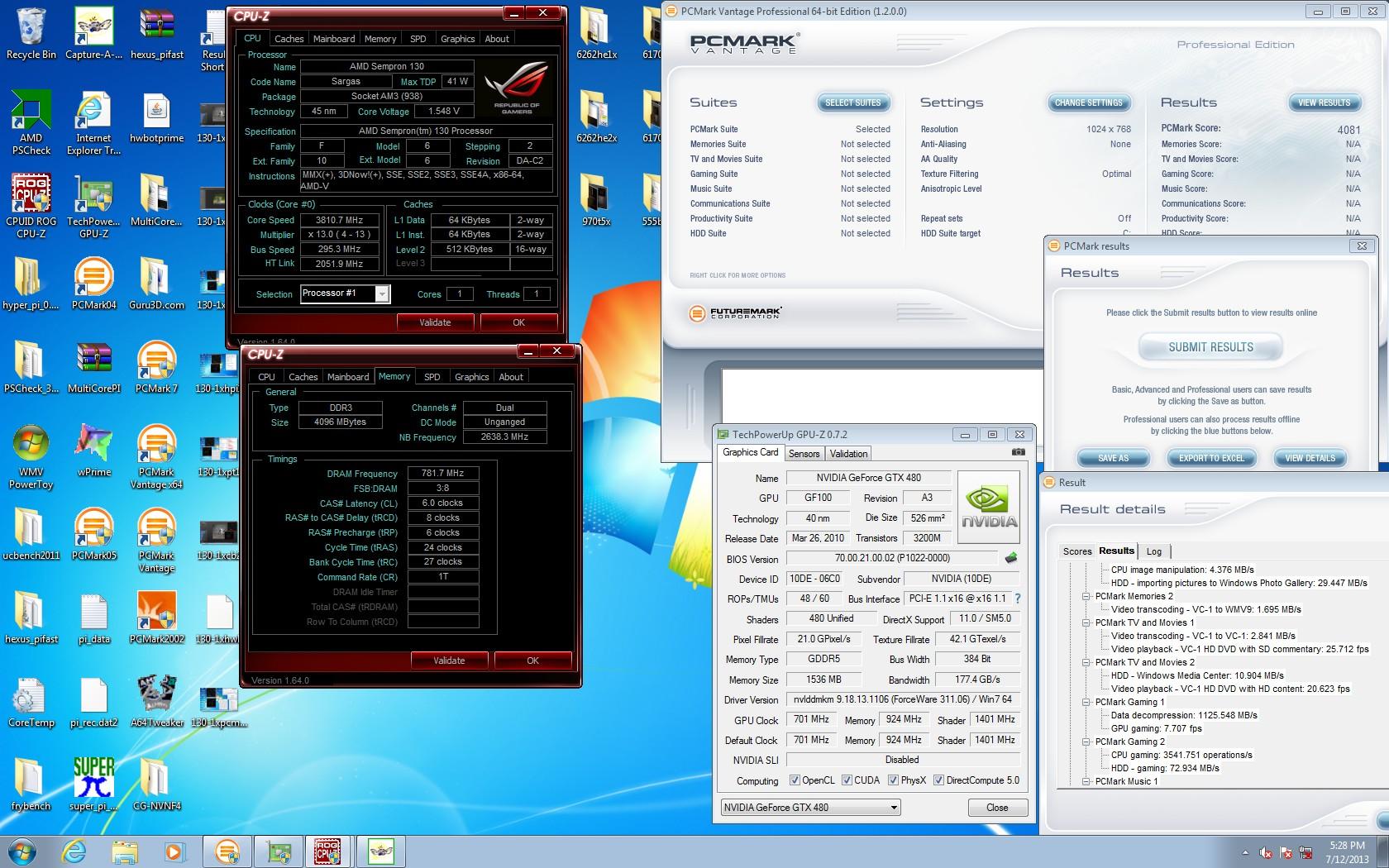Open the NVIDIA GeForce GTX 480 dropdown

click(809, 808)
